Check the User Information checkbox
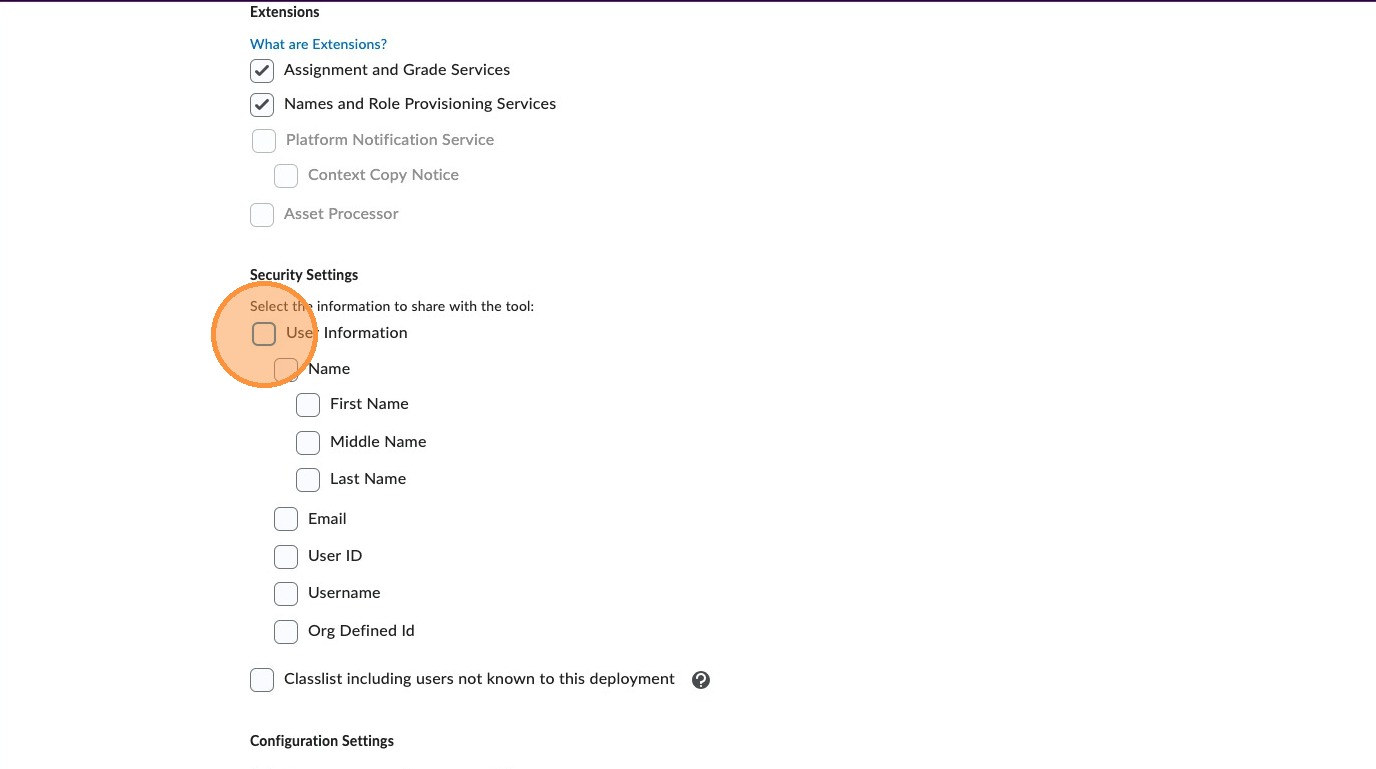This screenshot has width=1376, height=769. (264, 334)
